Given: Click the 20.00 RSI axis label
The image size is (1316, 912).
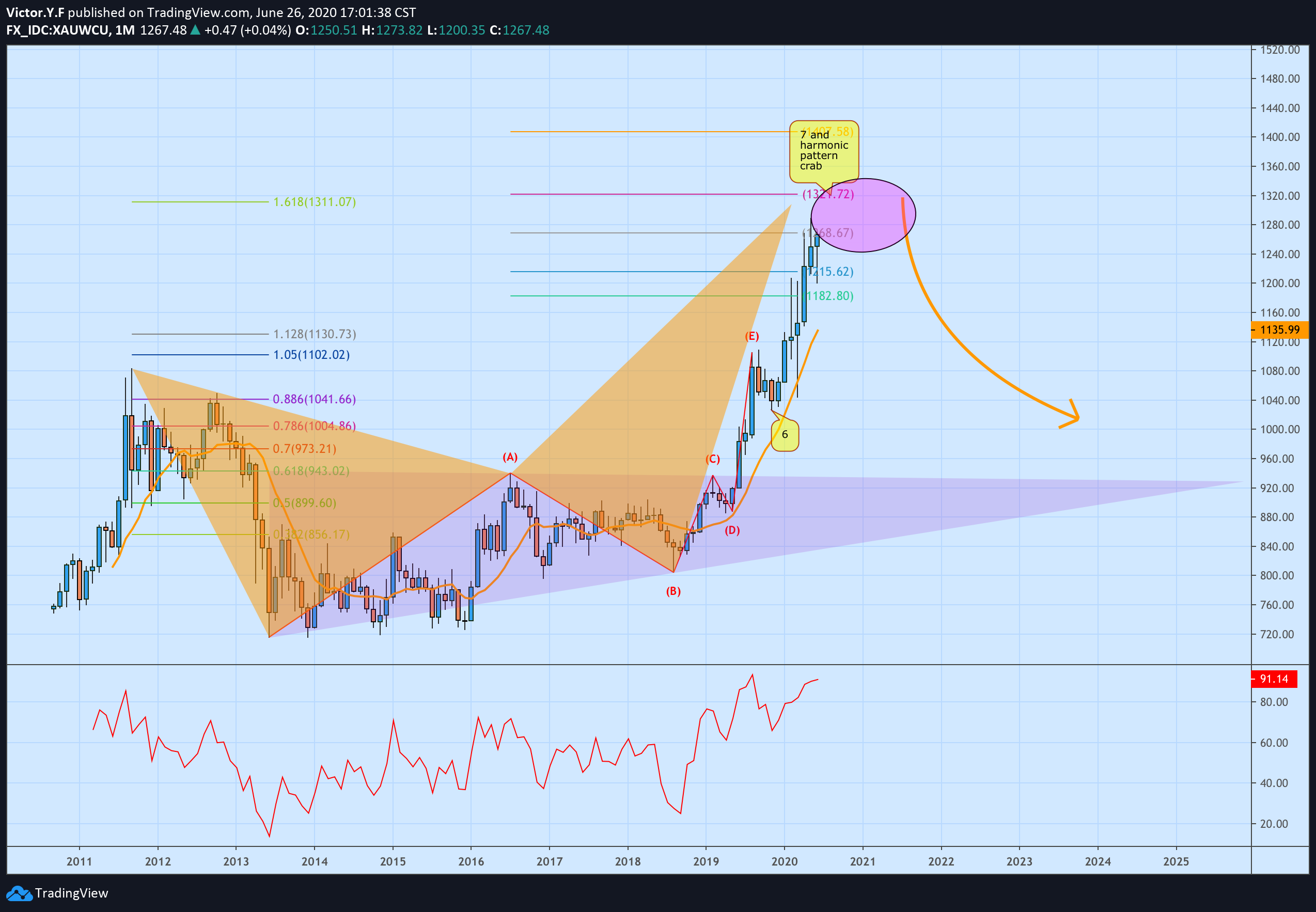Looking at the screenshot, I should click(x=1274, y=824).
